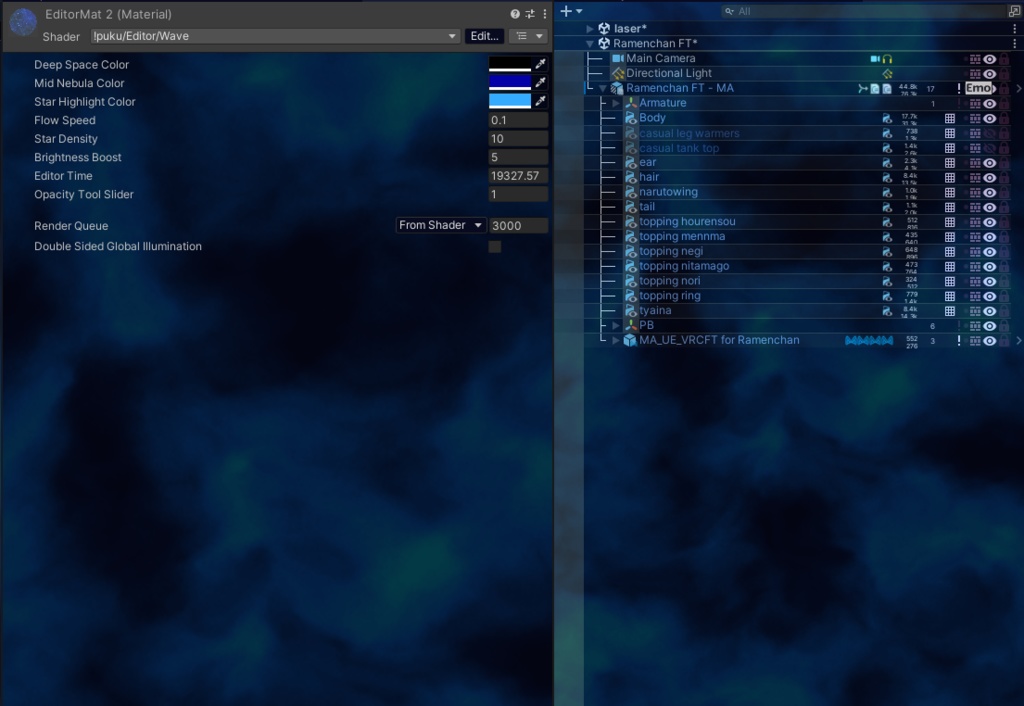This screenshot has width=1024, height=706.
Task: Toggle the lock icon on hair
Action: pyautogui.click(x=1003, y=177)
